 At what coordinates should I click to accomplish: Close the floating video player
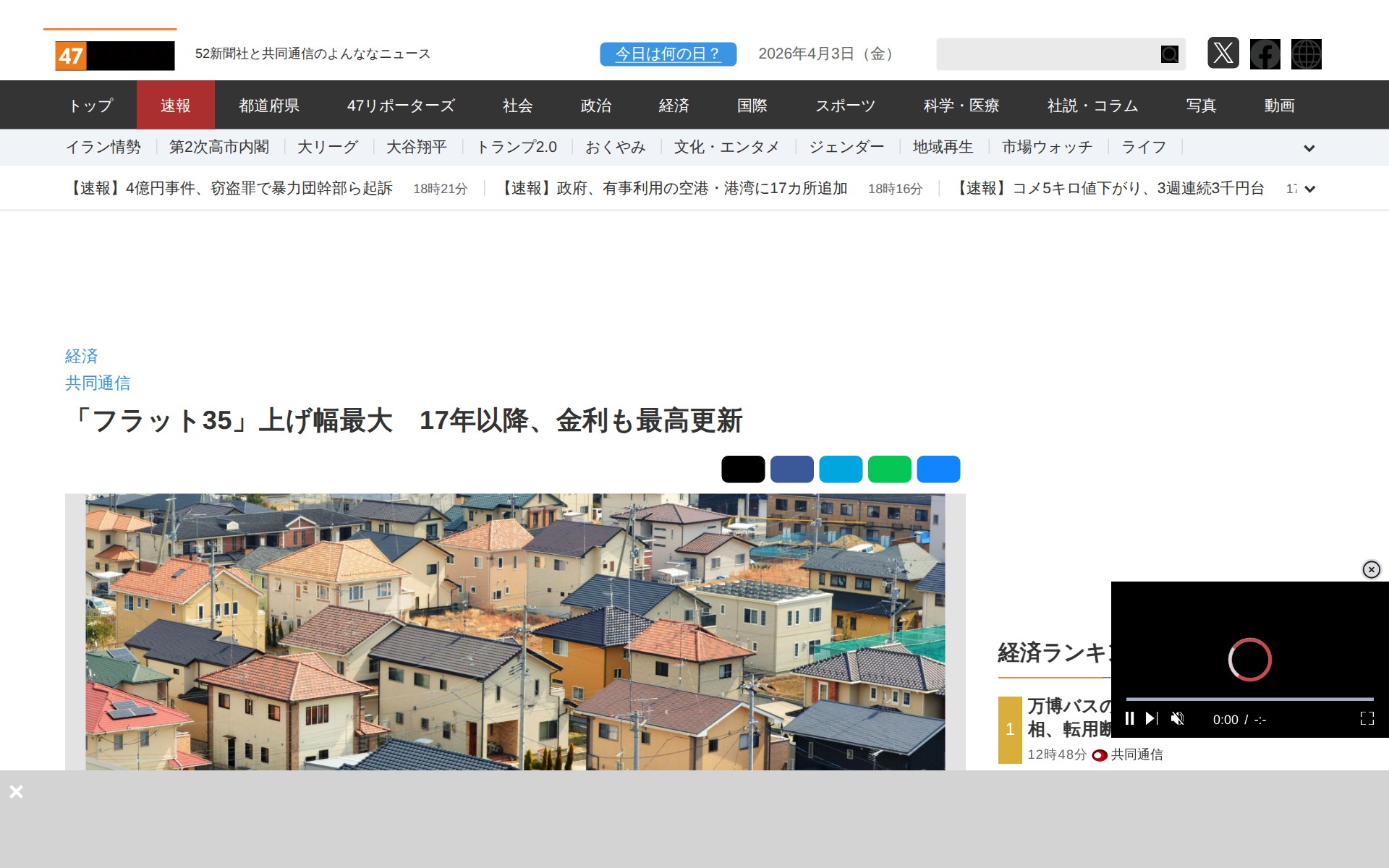1371,569
